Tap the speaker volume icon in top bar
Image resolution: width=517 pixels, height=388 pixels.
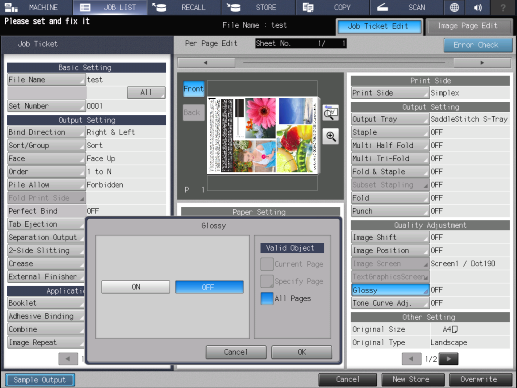[x=478, y=7]
